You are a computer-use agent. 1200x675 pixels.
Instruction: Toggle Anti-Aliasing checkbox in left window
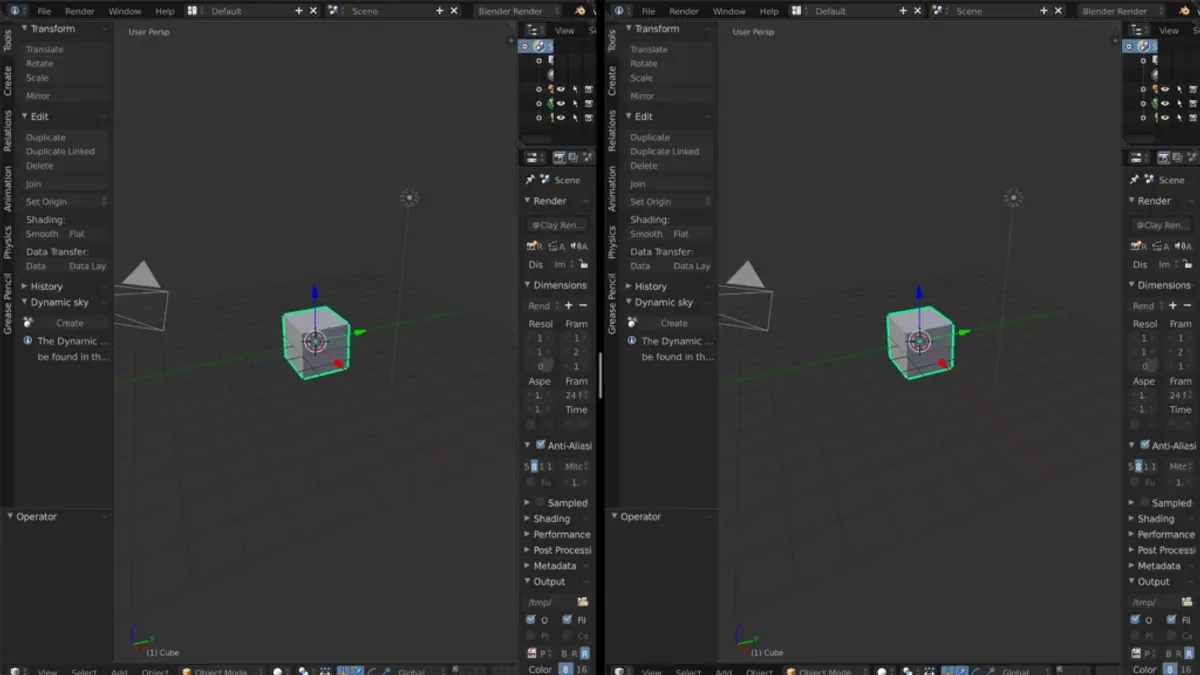click(x=541, y=445)
